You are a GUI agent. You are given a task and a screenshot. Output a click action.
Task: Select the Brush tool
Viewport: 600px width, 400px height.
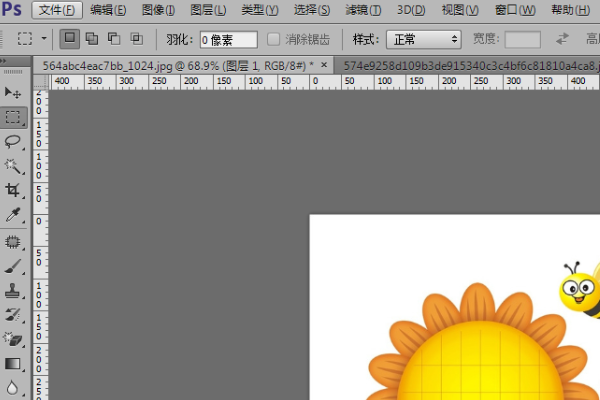tap(13, 266)
